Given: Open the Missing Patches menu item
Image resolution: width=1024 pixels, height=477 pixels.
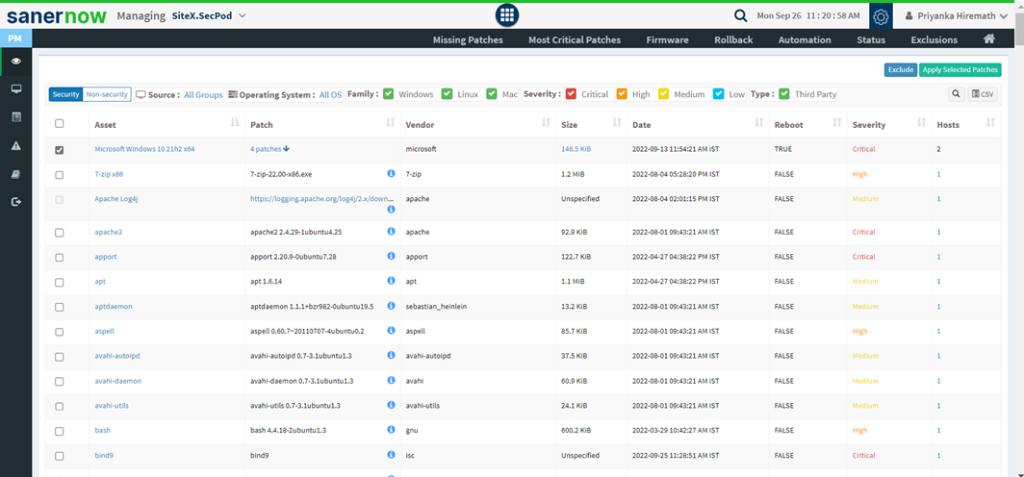Looking at the screenshot, I should pyautogui.click(x=467, y=40).
